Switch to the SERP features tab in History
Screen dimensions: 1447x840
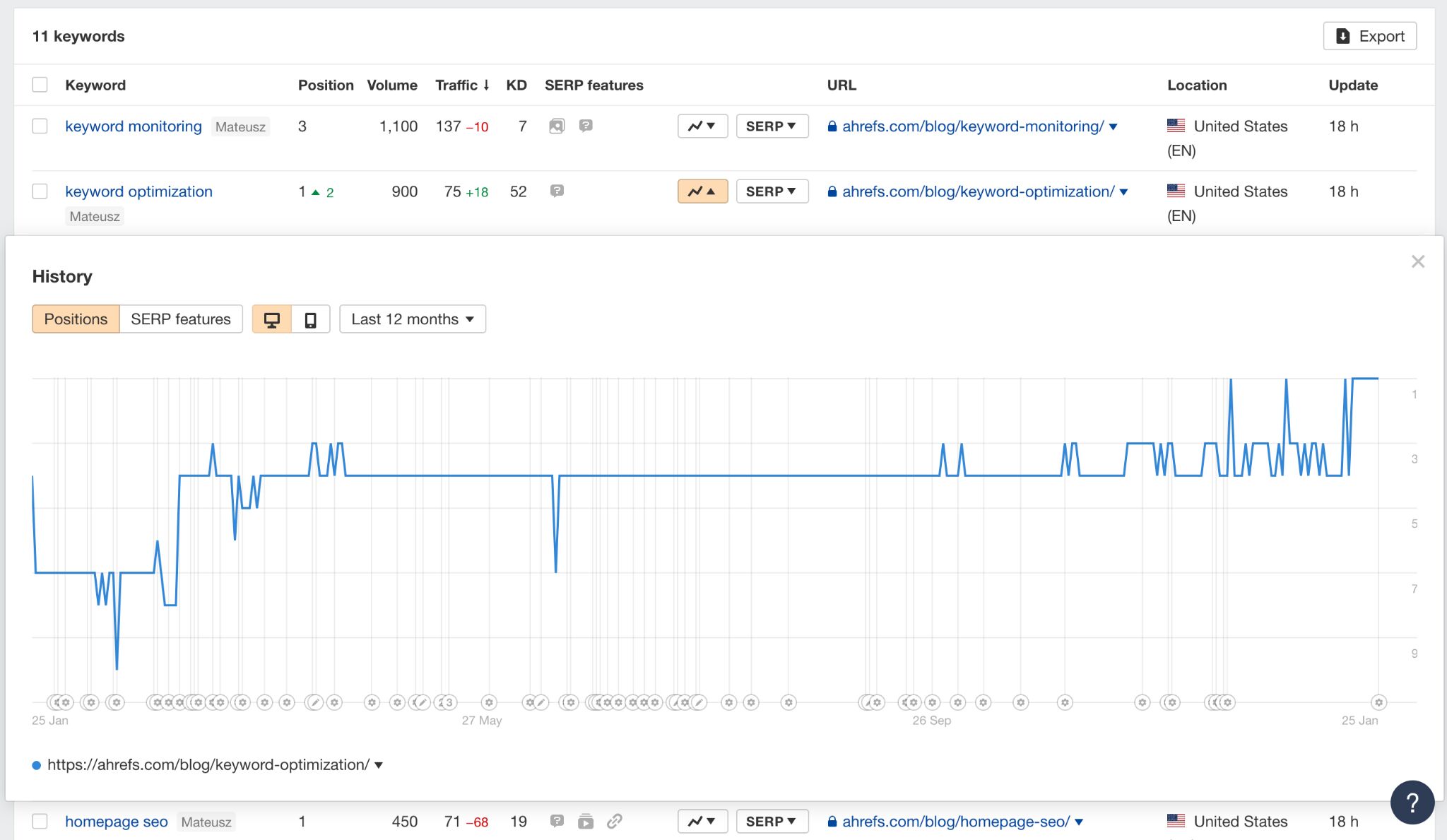click(181, 319)
